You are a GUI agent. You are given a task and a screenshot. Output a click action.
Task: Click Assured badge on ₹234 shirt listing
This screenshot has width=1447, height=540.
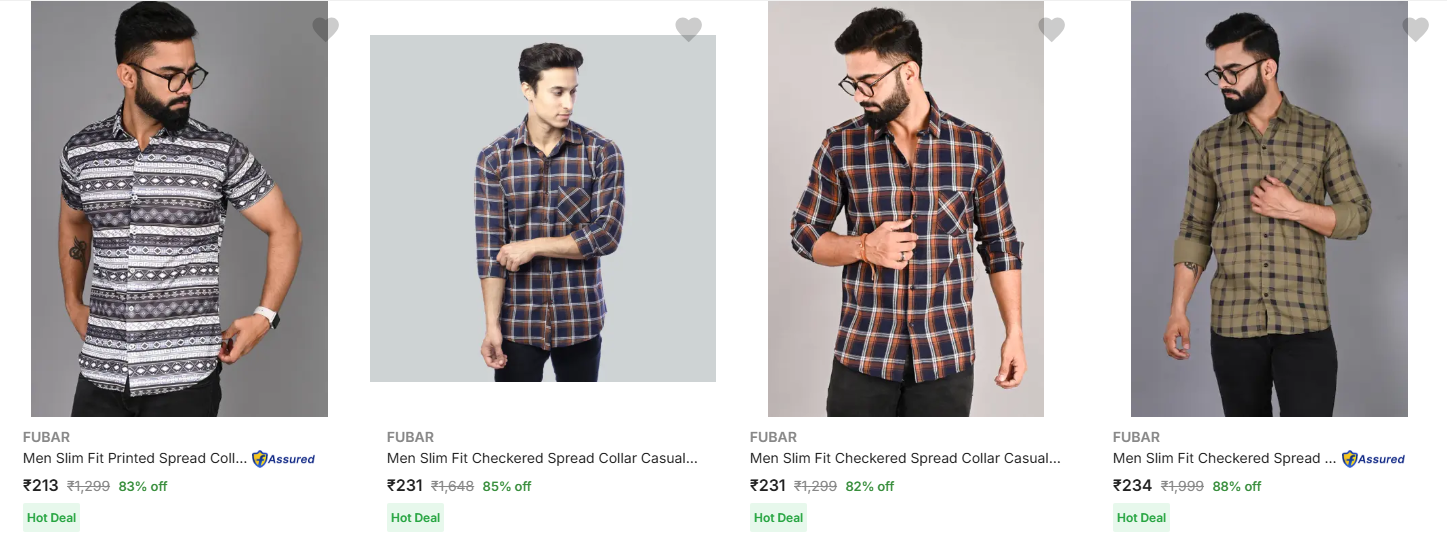(1373, 459)
